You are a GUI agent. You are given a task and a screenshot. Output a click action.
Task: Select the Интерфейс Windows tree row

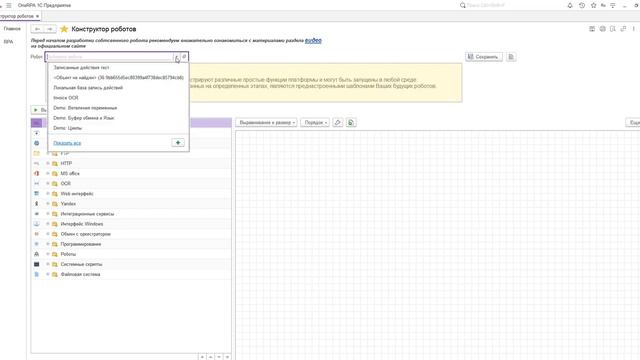tap(131, 224)
